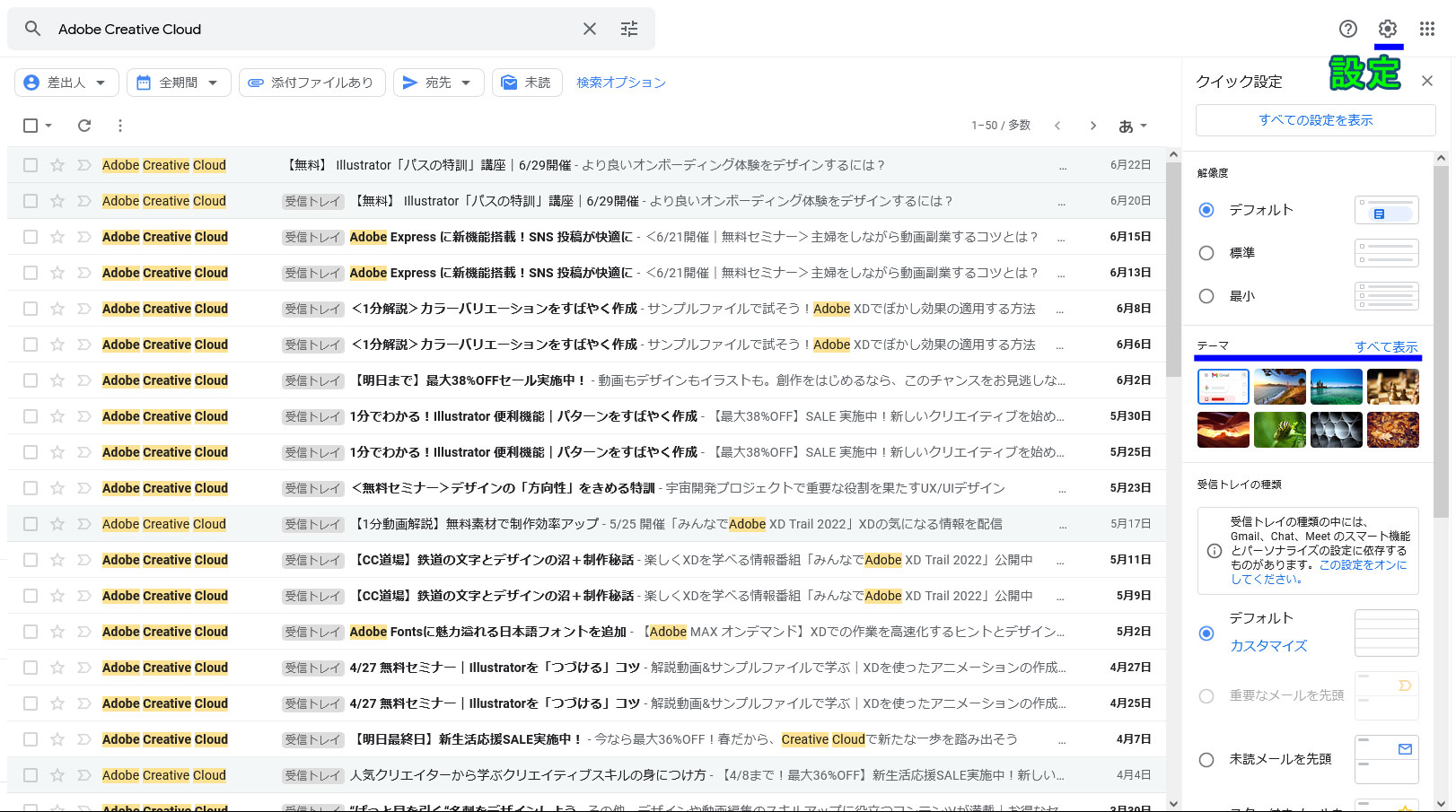The height and width of the screenshot is (812, 1456).
Task: Check the box for 6月13日 email
Action: (31, 273)
